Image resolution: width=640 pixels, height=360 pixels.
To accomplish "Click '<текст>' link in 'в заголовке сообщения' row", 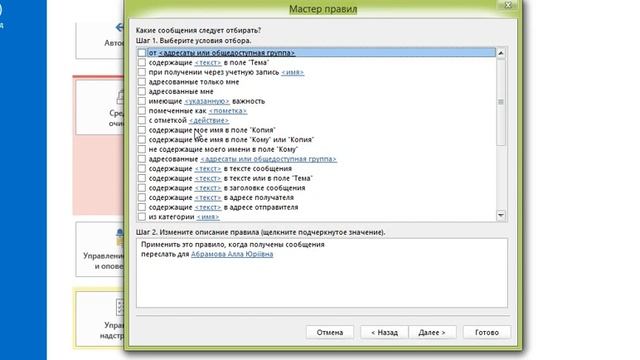I will (x=208, y=188).
